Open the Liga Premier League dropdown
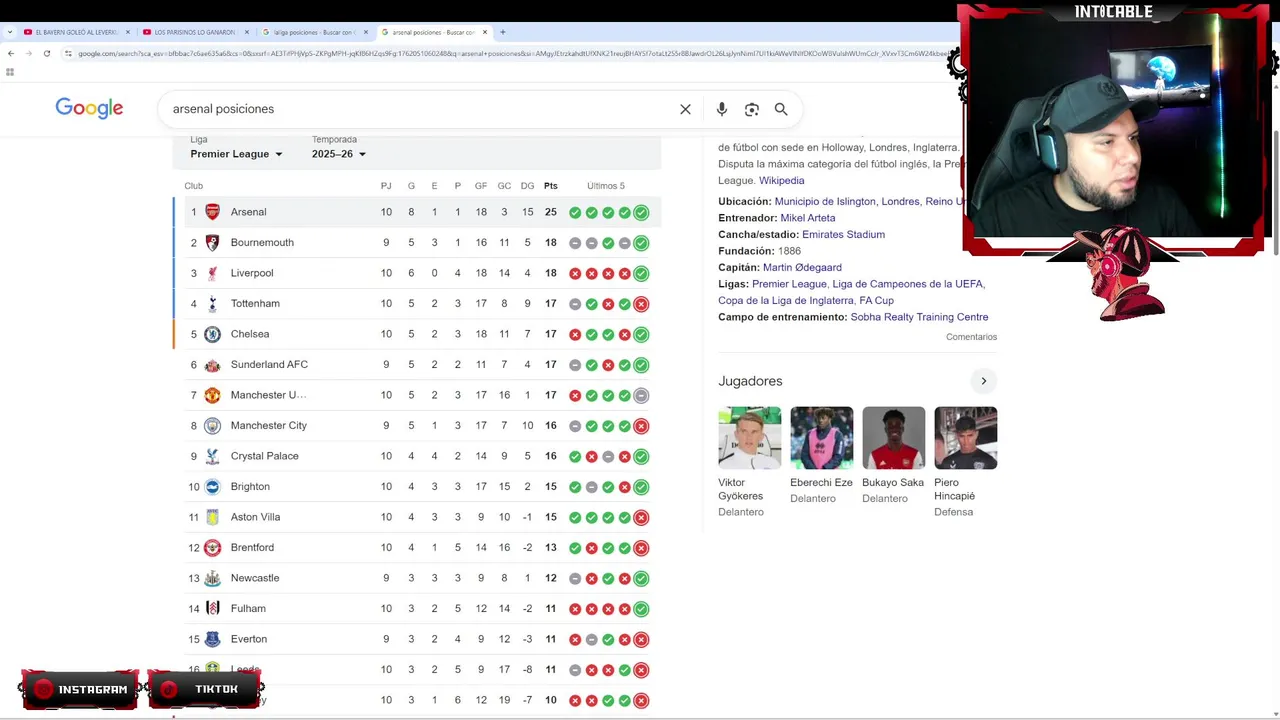 pyautogui.click(x=237, y=154)
